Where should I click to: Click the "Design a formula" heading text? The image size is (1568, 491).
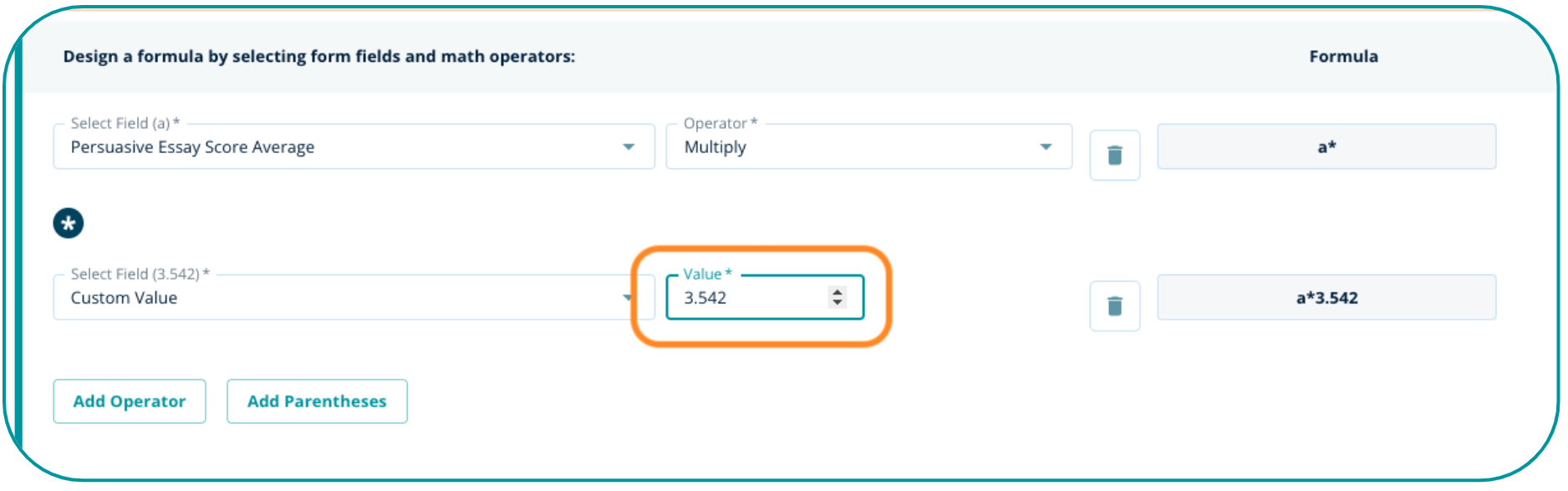(319, 57)
